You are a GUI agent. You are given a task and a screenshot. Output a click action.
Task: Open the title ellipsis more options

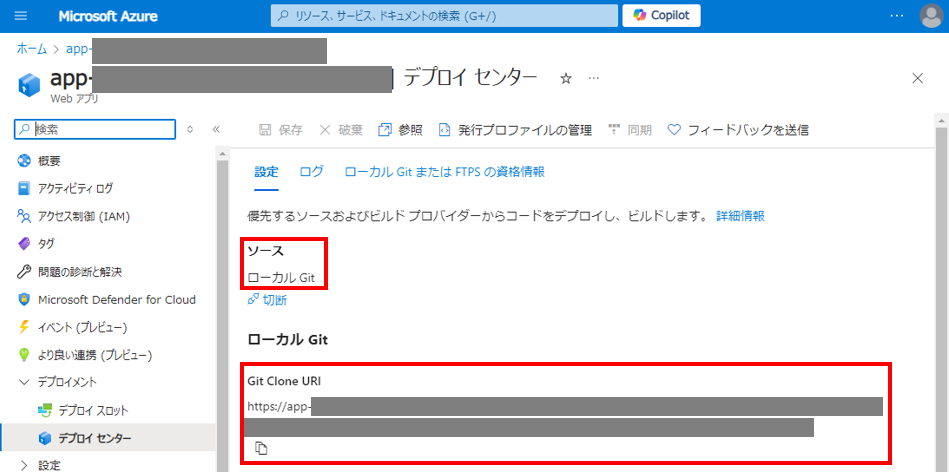(x=594, y=79)
